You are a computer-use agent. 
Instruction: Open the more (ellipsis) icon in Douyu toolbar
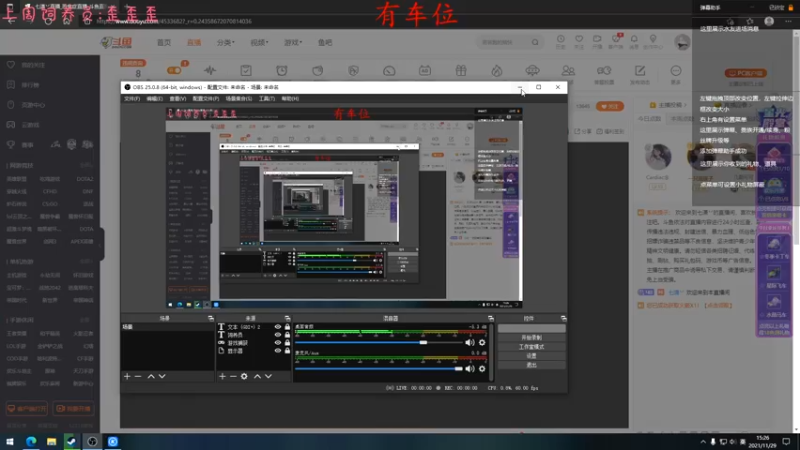pyautogui.click(x=676, y=71)
